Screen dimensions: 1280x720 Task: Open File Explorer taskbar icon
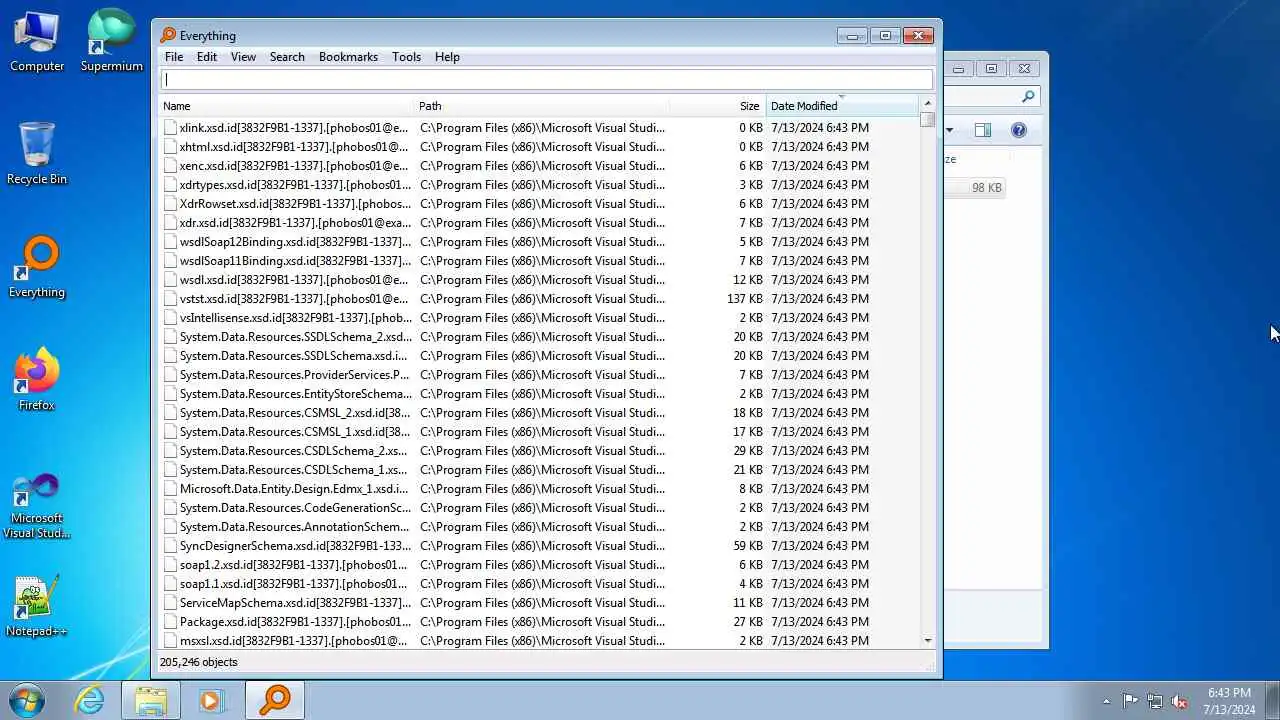151,700
